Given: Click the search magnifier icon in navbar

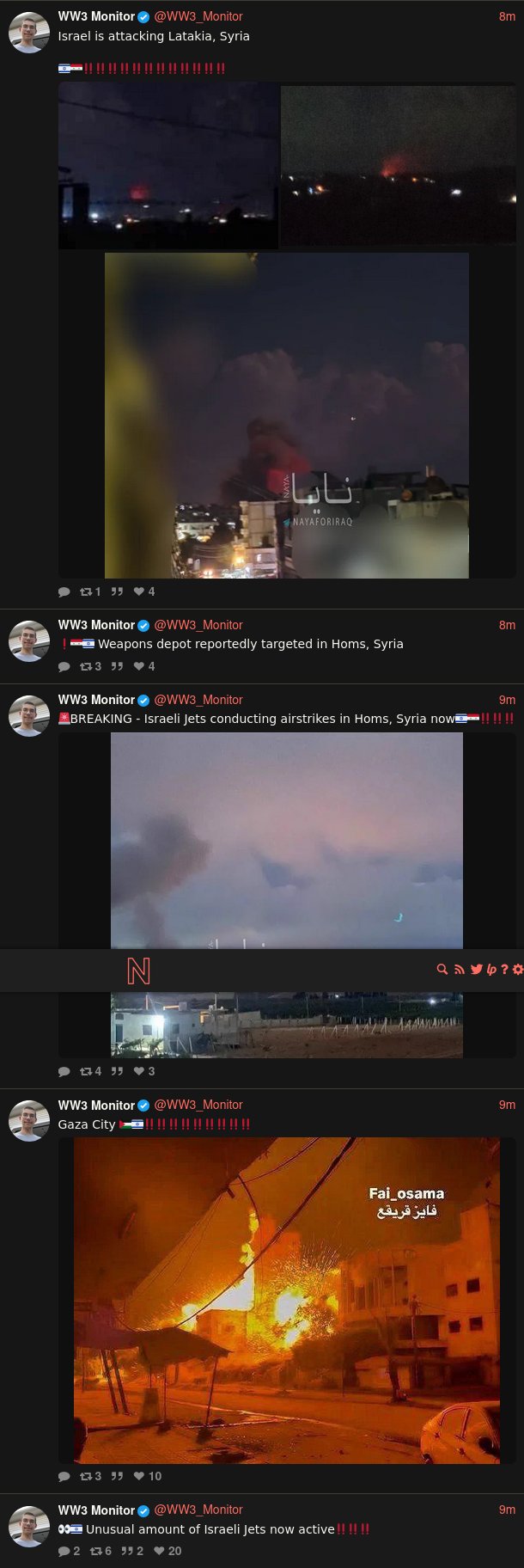Looking at the screenshot, I should [442, 970].
